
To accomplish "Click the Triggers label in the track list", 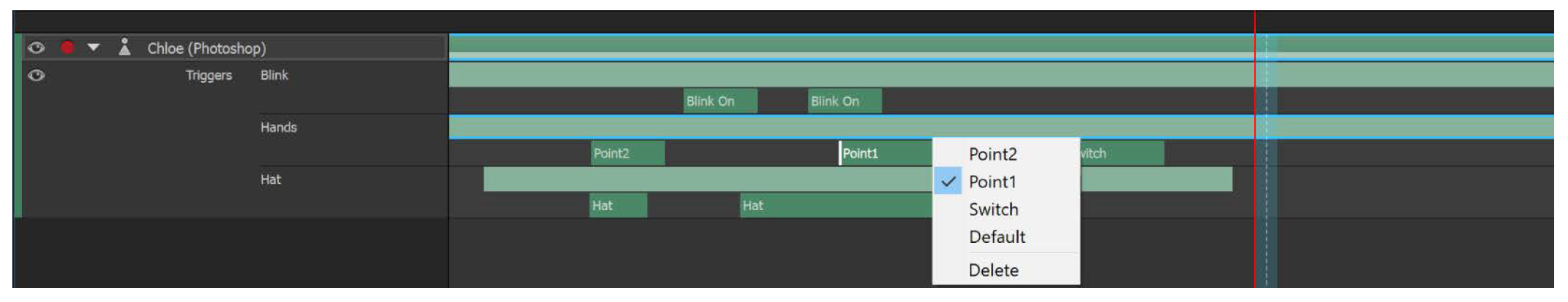I will click(208, 75).
